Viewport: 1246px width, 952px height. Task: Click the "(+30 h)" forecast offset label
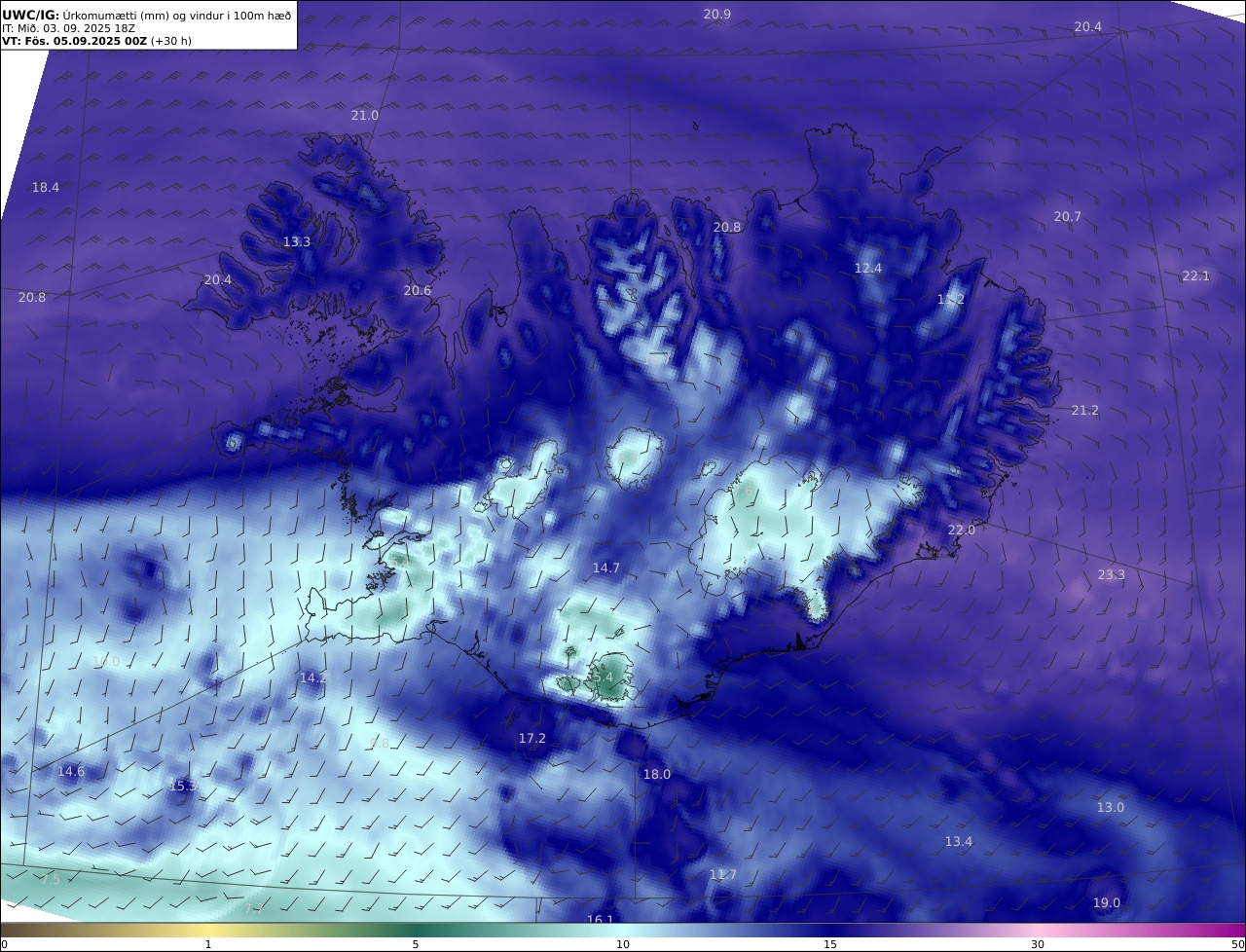tap(171, 41)
